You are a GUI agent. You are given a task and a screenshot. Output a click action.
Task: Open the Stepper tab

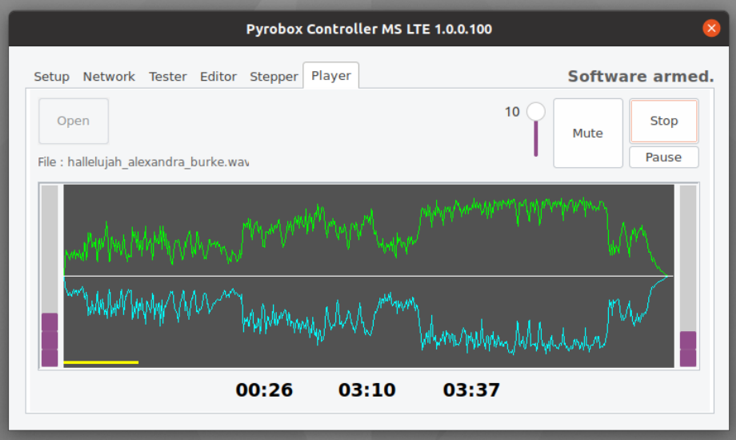point(274,76)
